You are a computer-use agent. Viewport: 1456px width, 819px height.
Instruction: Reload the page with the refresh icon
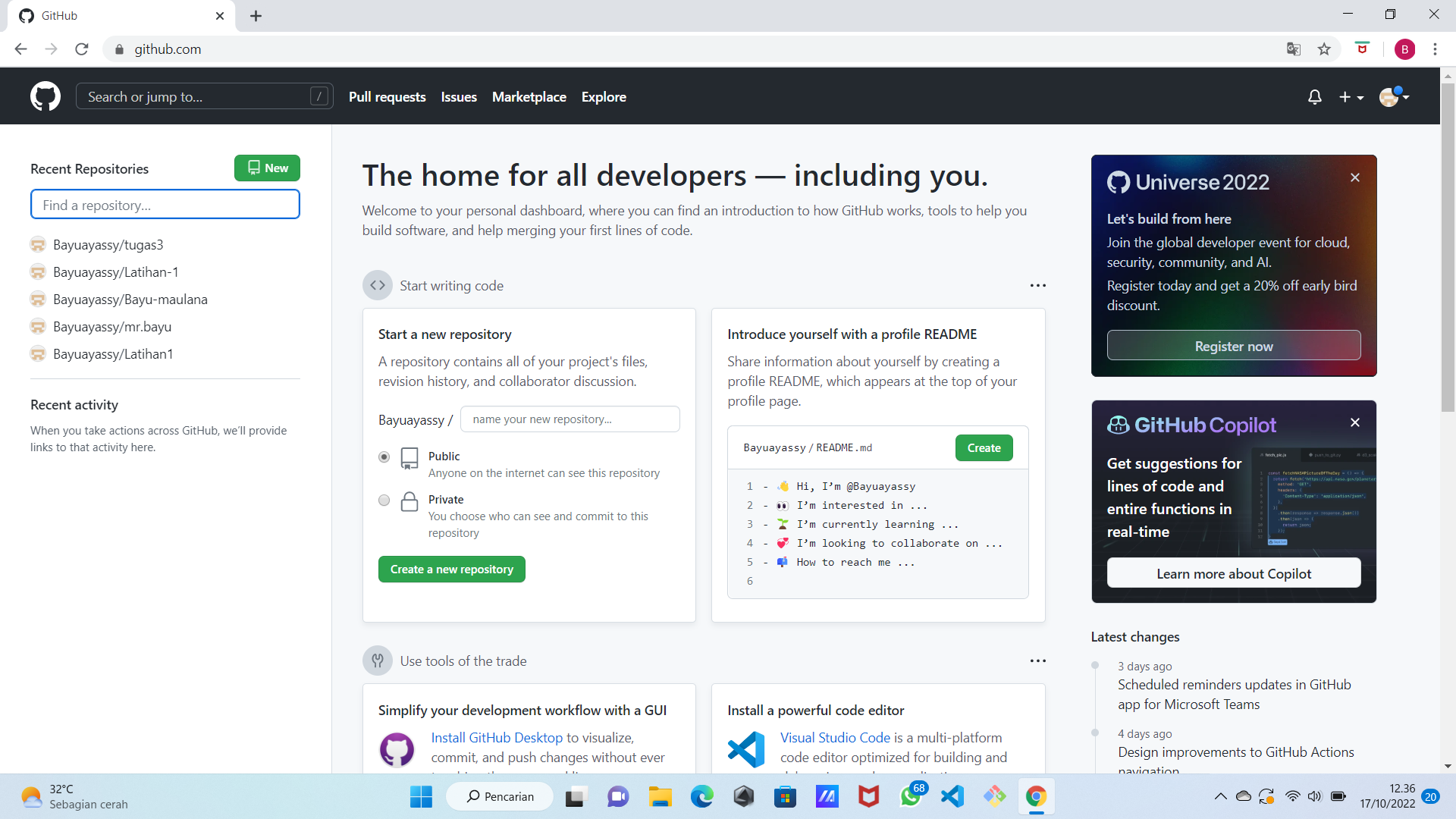coord(81,49)
